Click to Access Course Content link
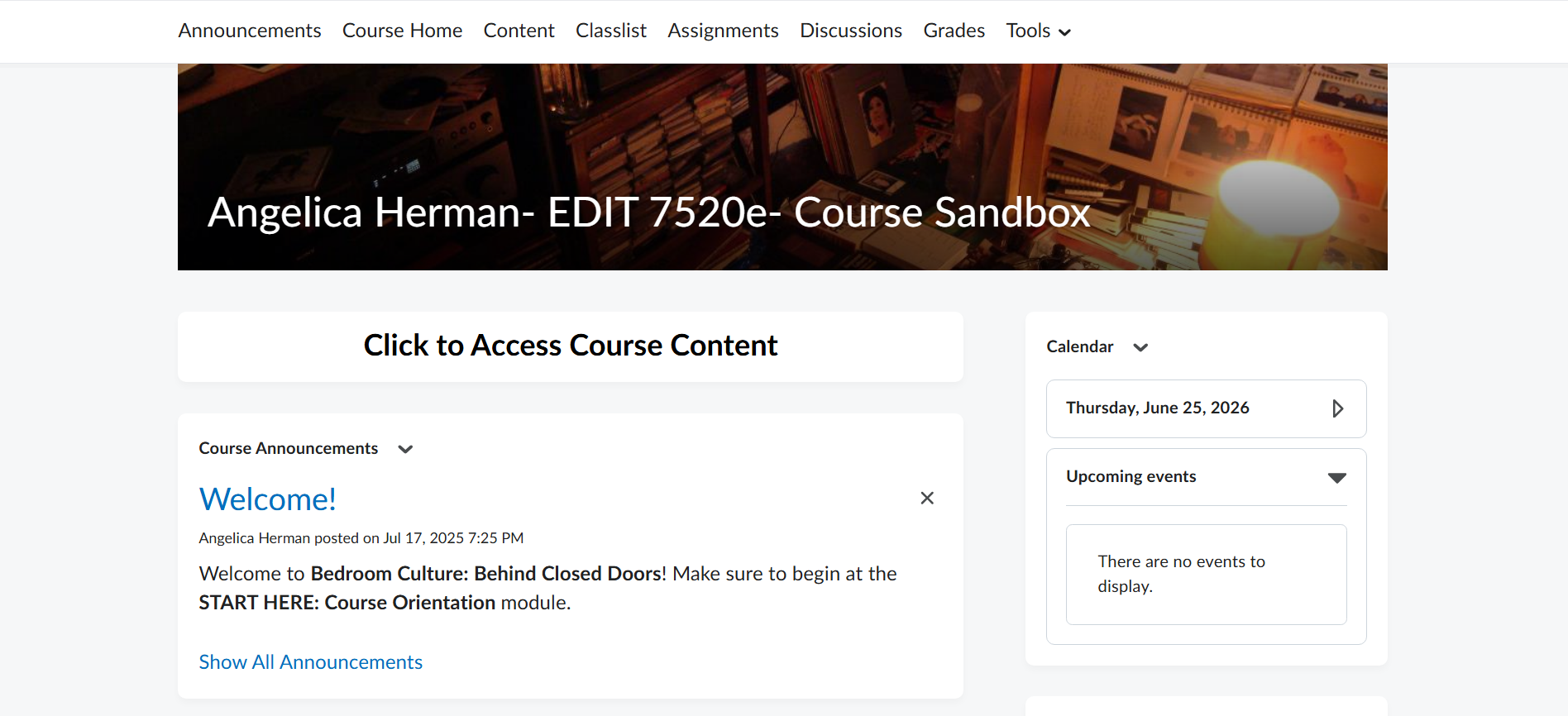This screenshot has width=1568, height=716. (571, 346)
